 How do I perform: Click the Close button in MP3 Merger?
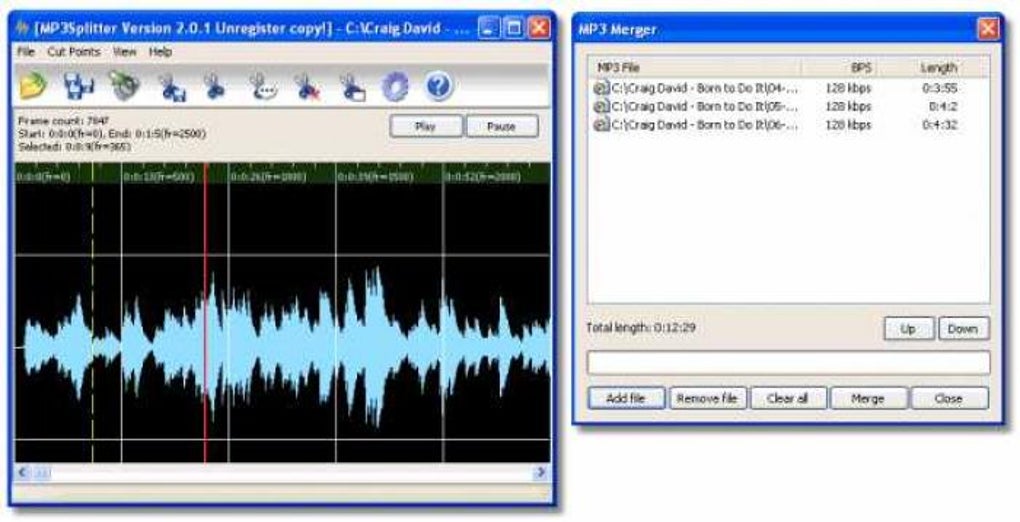coord(949,398)
